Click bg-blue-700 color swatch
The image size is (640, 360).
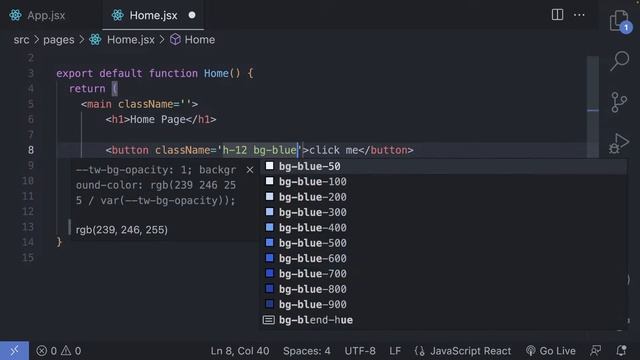pos(269,273)
